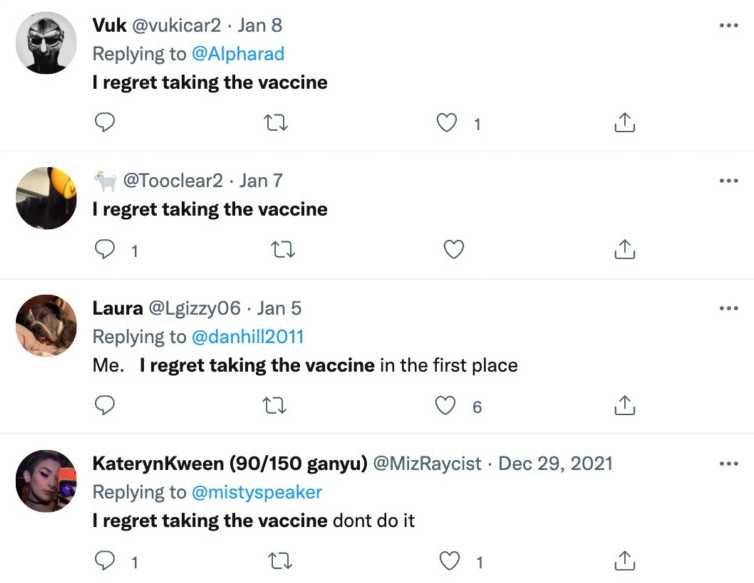Open more options on Vuk's tweet

[x=728, y=24]
